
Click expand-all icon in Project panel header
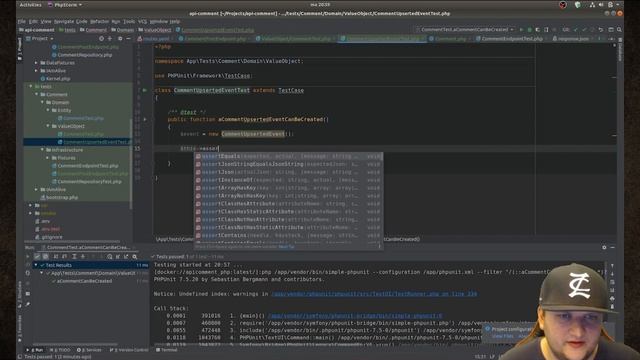coord(110,38)
